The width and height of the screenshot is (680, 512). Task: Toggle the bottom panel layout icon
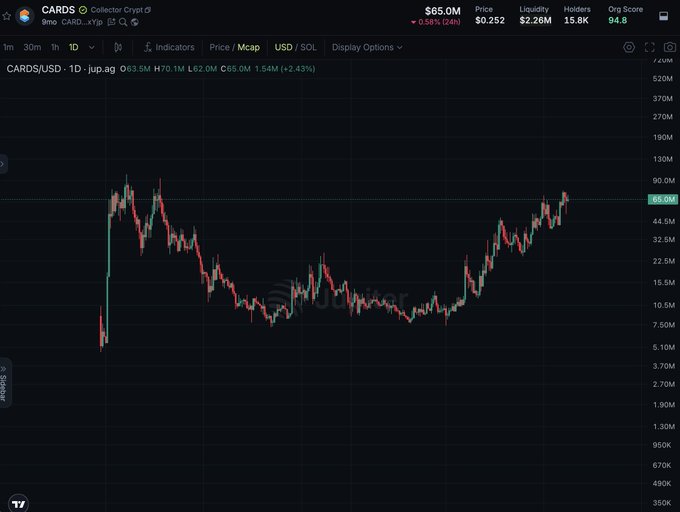coord(664,16)
